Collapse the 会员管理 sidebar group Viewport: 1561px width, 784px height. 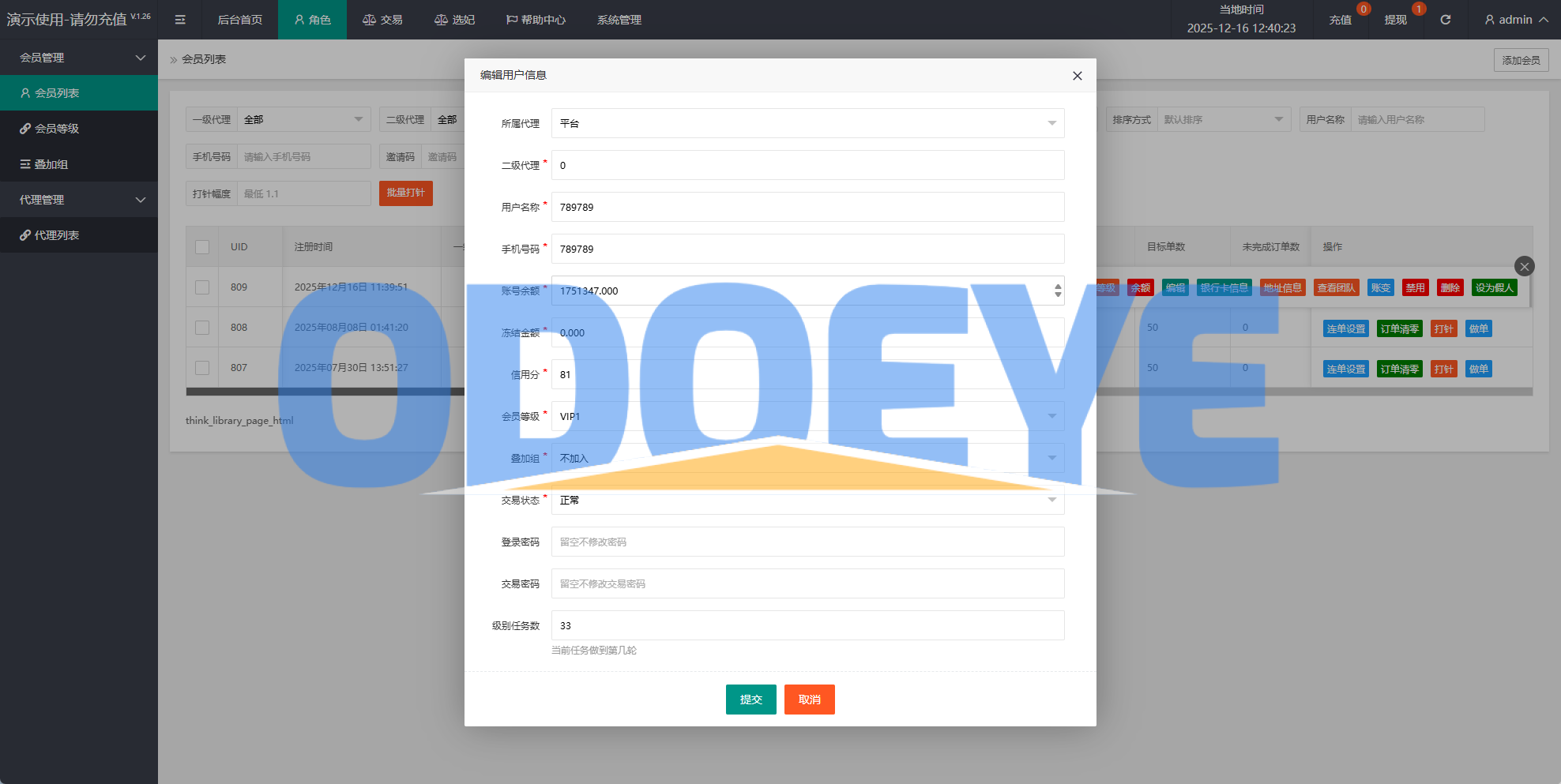(79, 58)
